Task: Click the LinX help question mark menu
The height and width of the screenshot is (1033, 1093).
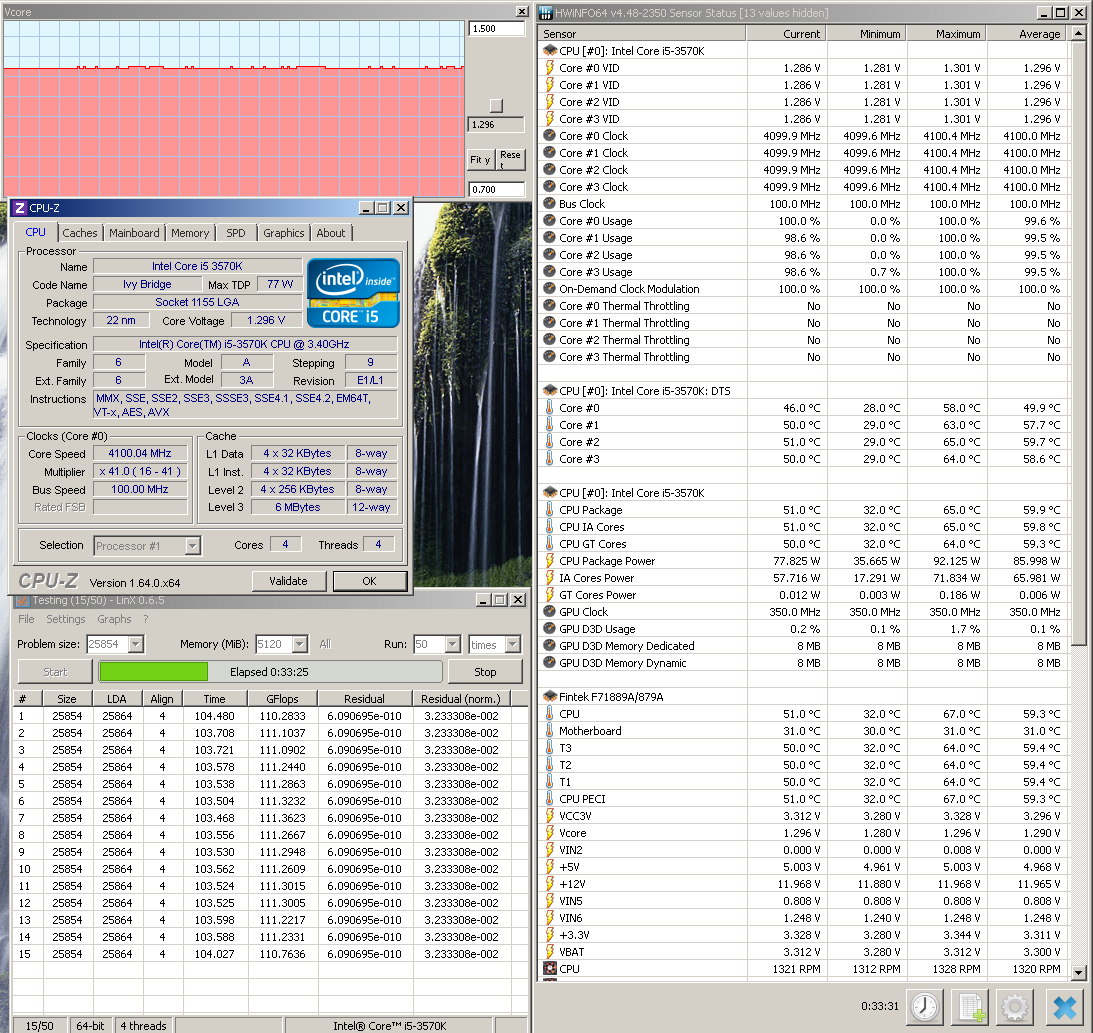Action: coord(146,619)
